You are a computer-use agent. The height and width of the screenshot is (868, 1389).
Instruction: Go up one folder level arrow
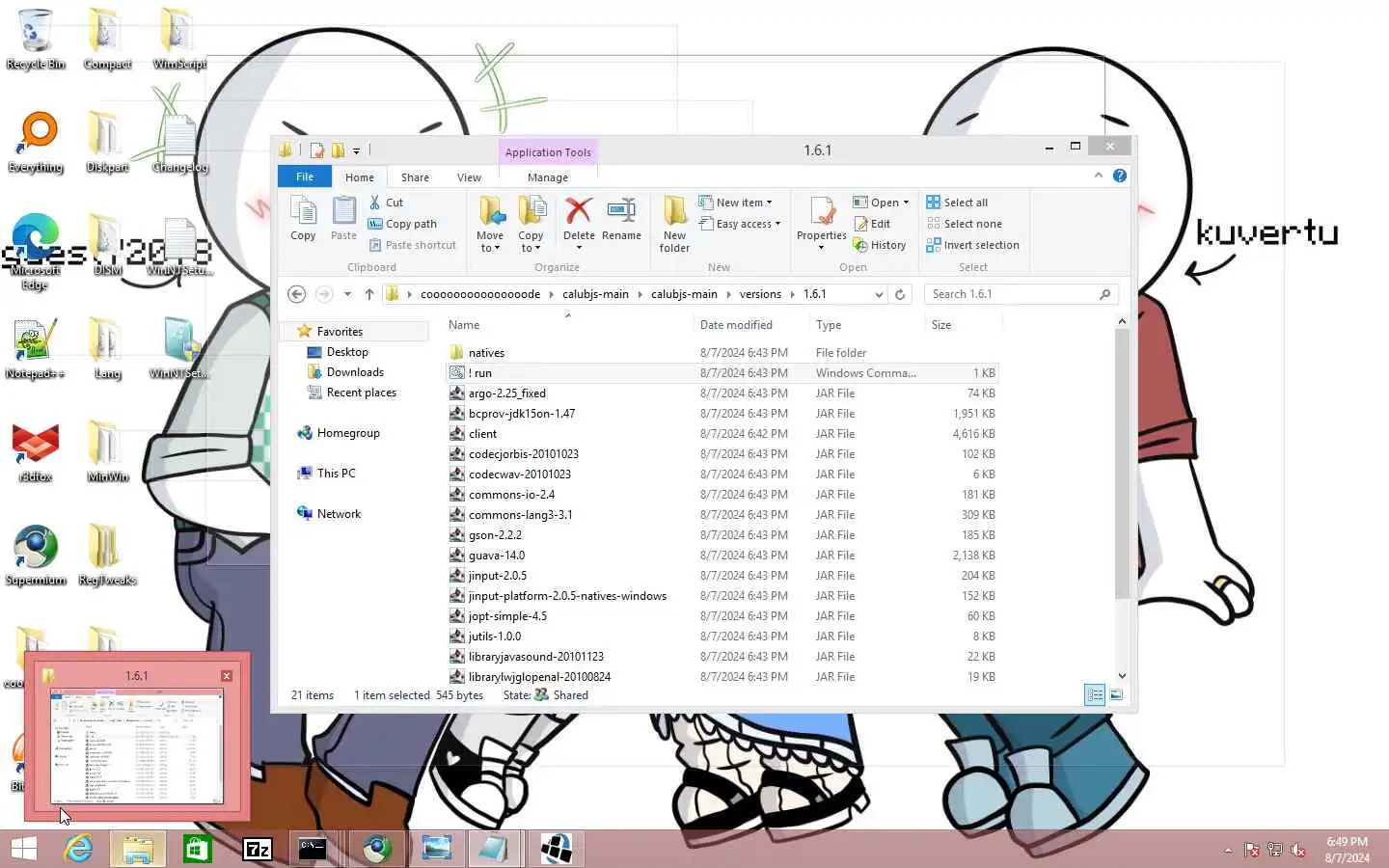[368, 294]
